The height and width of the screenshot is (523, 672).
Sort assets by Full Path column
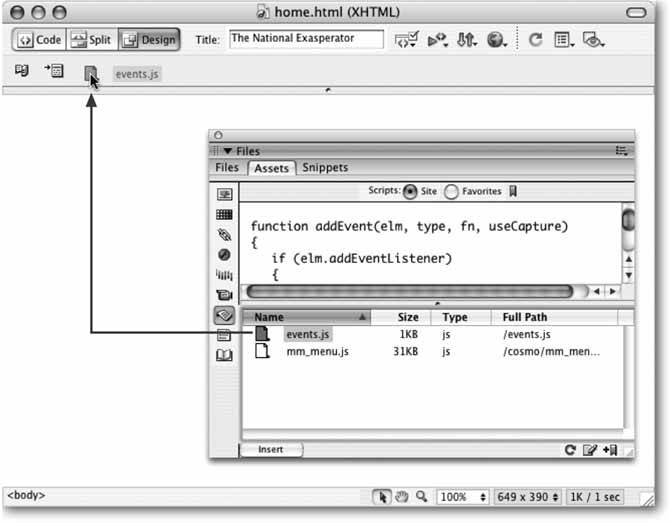[554, 317]
